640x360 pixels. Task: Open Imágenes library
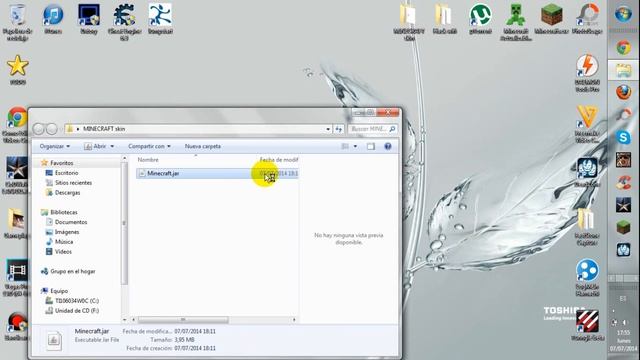pyautogui.click(x=67, y=232)
